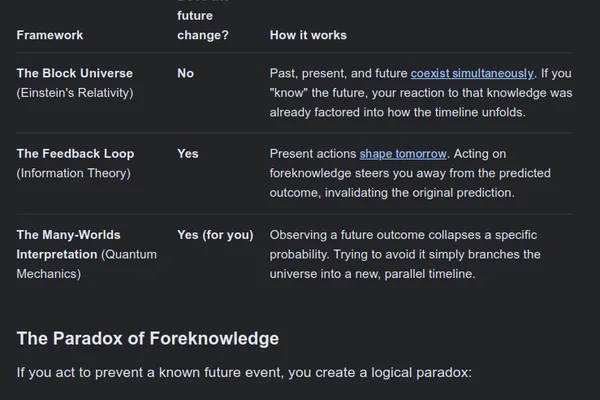
Task: Click the "If you act to prevent" paragraph
Action: pyautogui.click(x=244, y=372)
